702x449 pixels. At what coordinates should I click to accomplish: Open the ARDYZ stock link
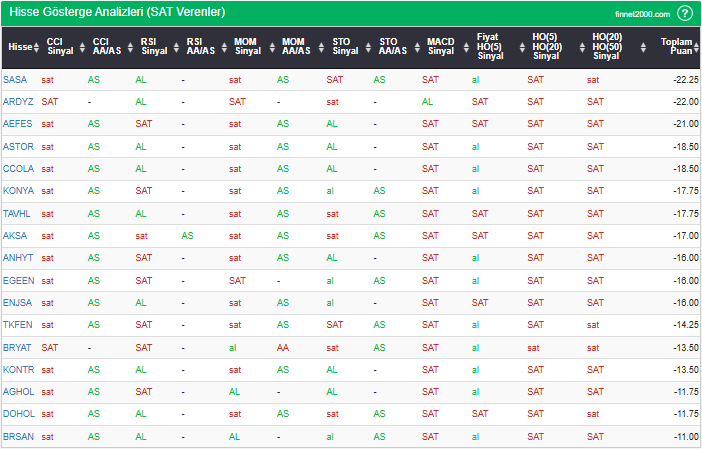[x=18, y=102]
